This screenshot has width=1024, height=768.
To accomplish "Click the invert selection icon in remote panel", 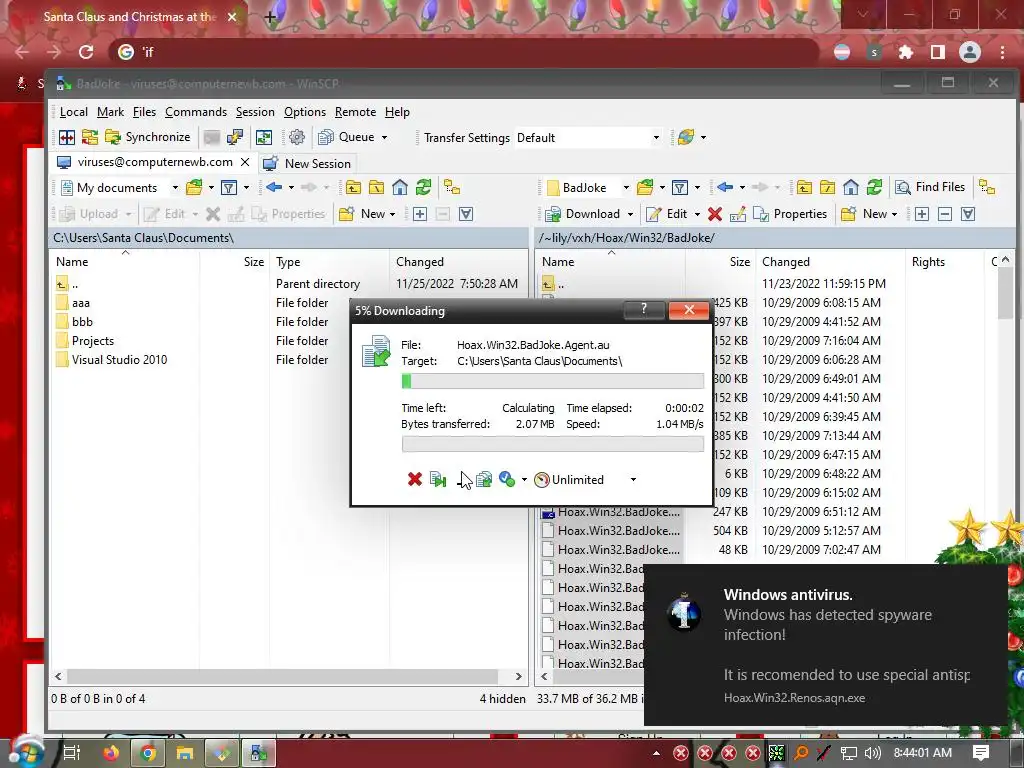I will coord(968,214).
